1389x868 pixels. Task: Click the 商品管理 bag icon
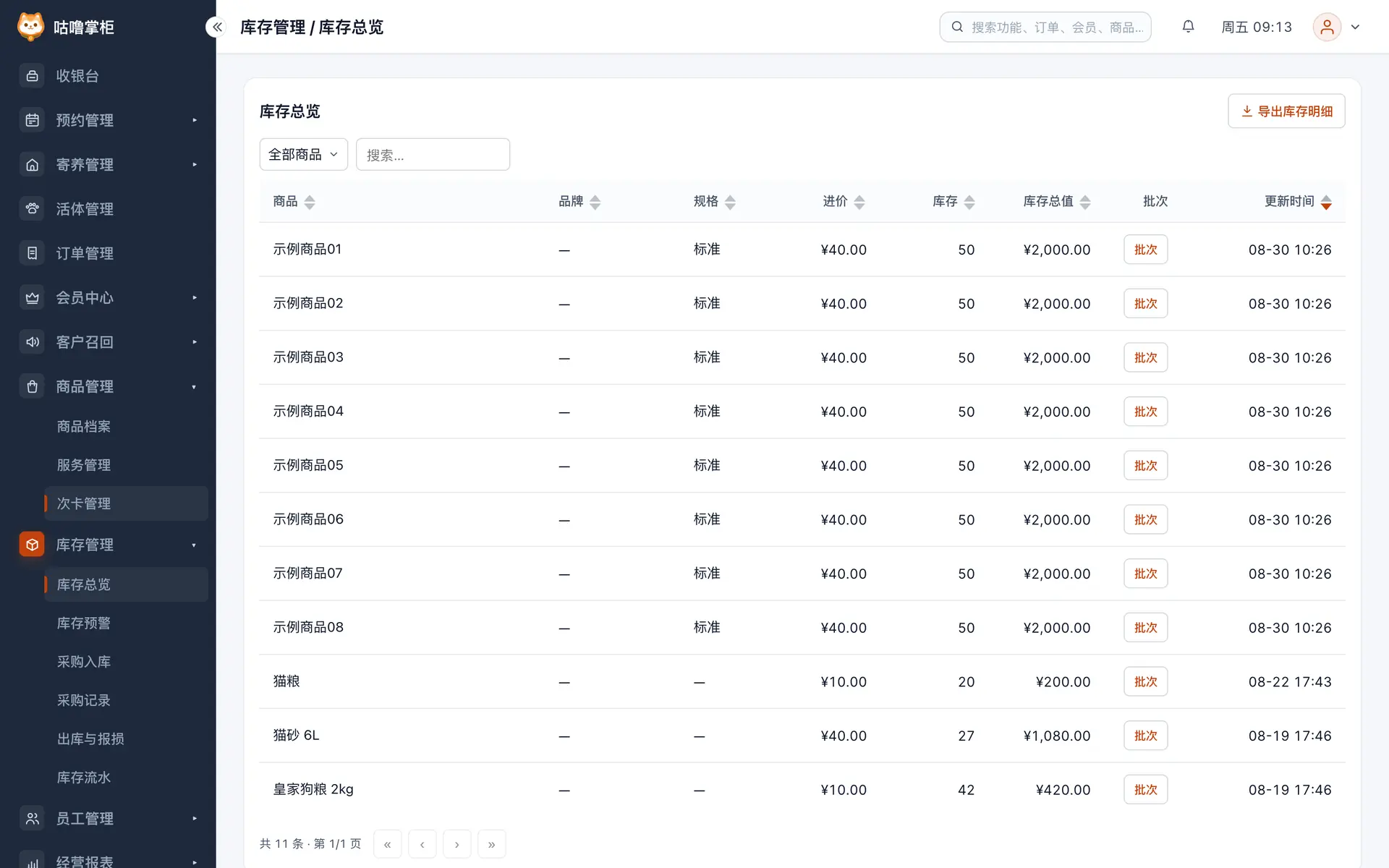click(x=32, y=387)
